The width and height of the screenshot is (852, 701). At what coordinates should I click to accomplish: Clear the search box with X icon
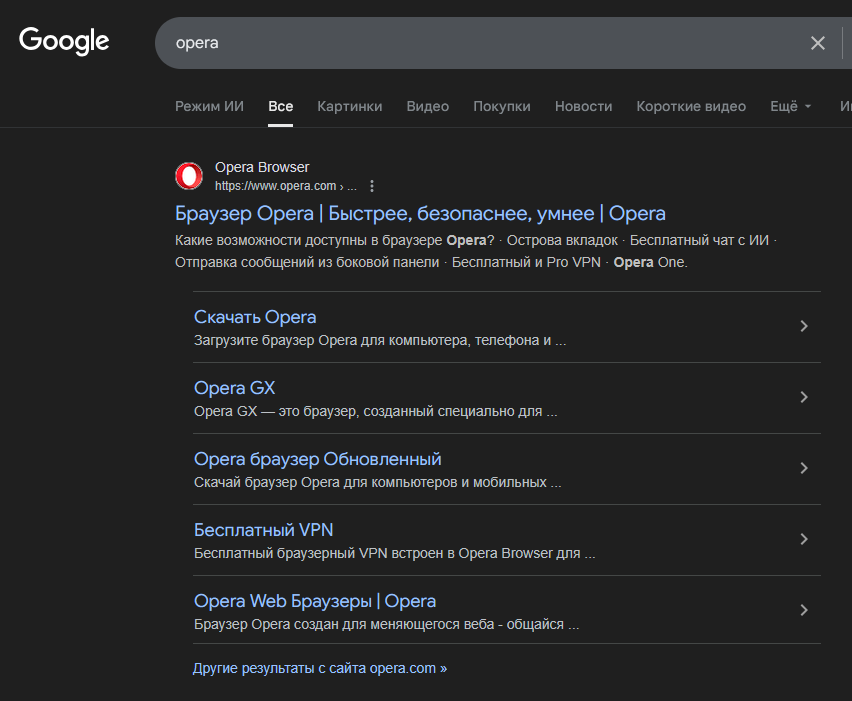[817, 43]
